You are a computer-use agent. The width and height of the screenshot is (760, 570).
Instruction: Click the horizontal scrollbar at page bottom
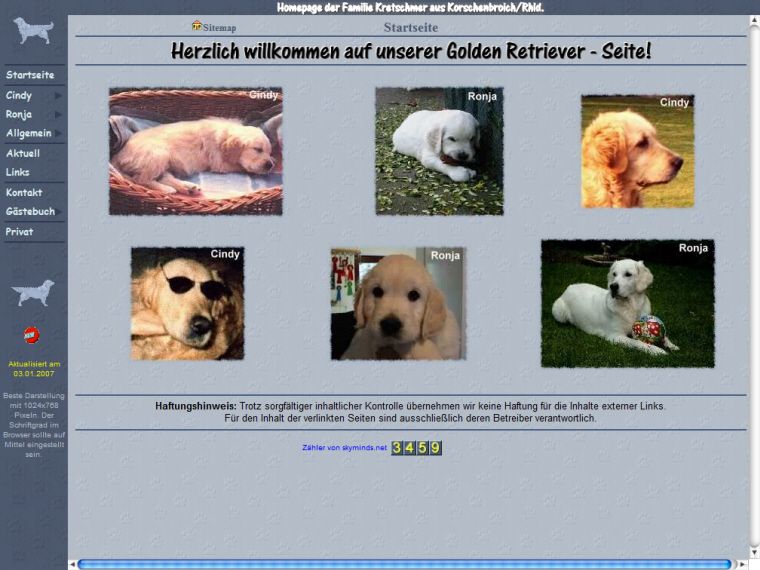pos(410,564)
